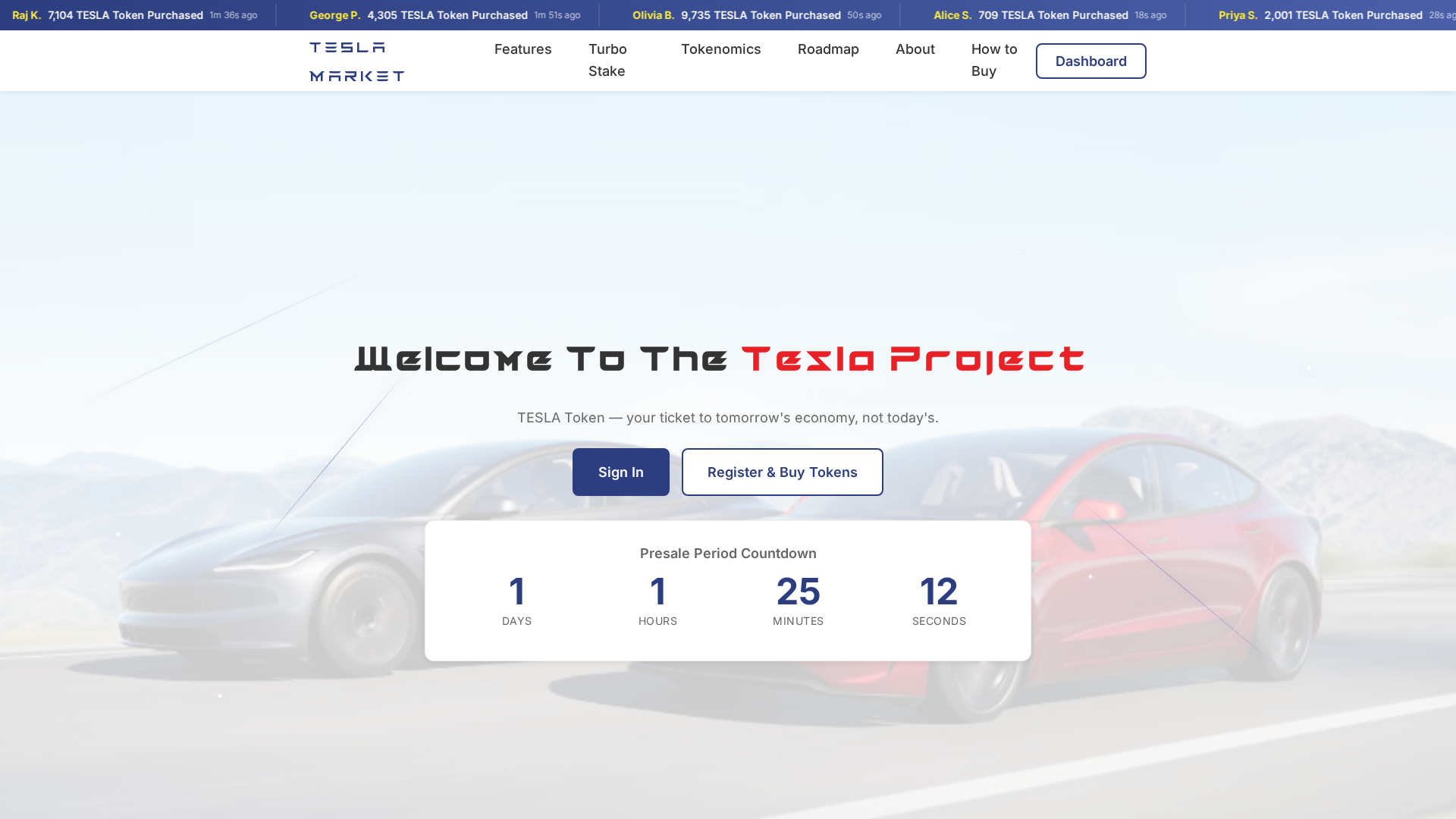Click the SECONDS countdown value

click(939, 592)
